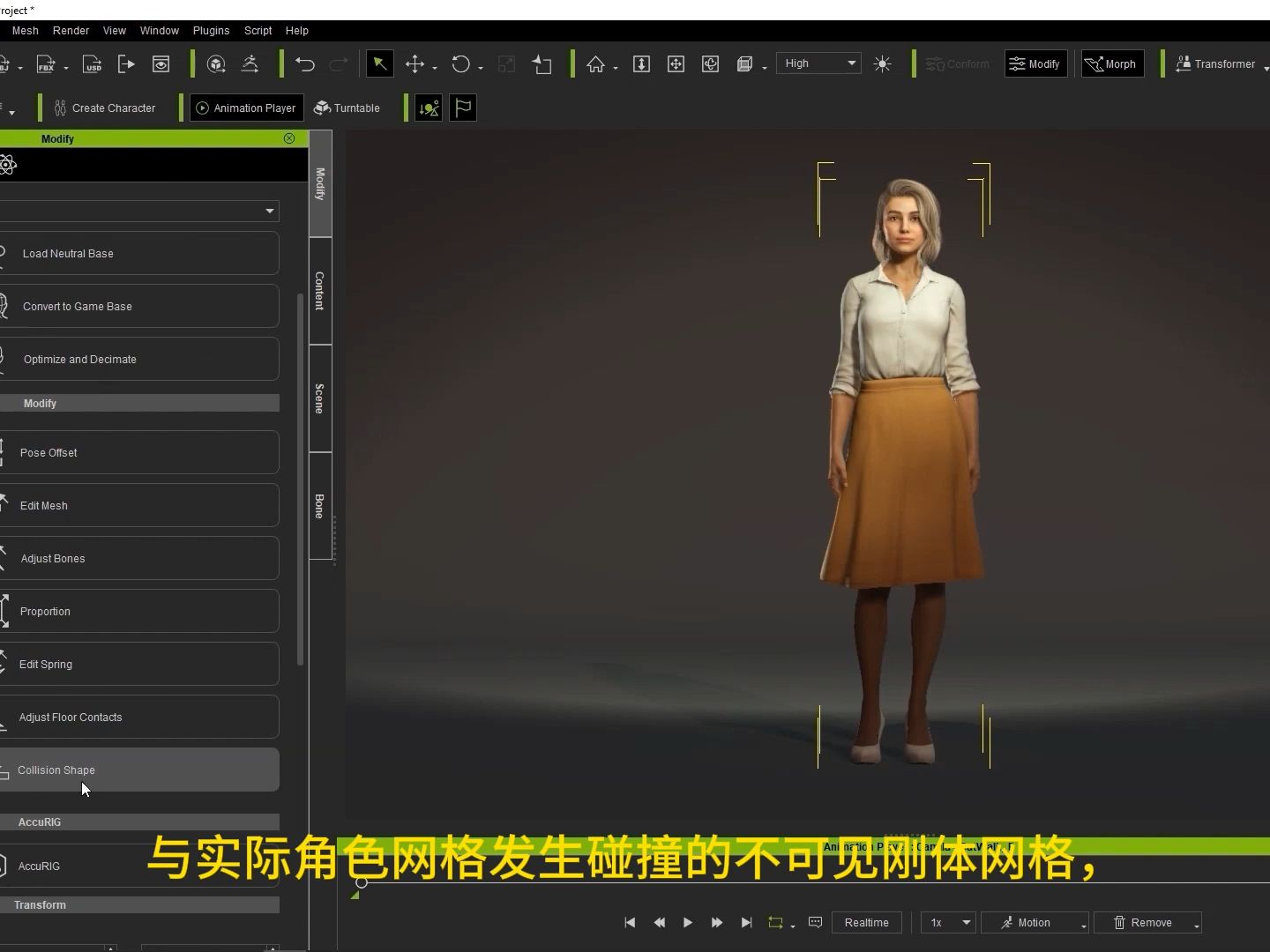
Task: Open the rotate tool dropdown arrow
Action: tap(481, 68)
